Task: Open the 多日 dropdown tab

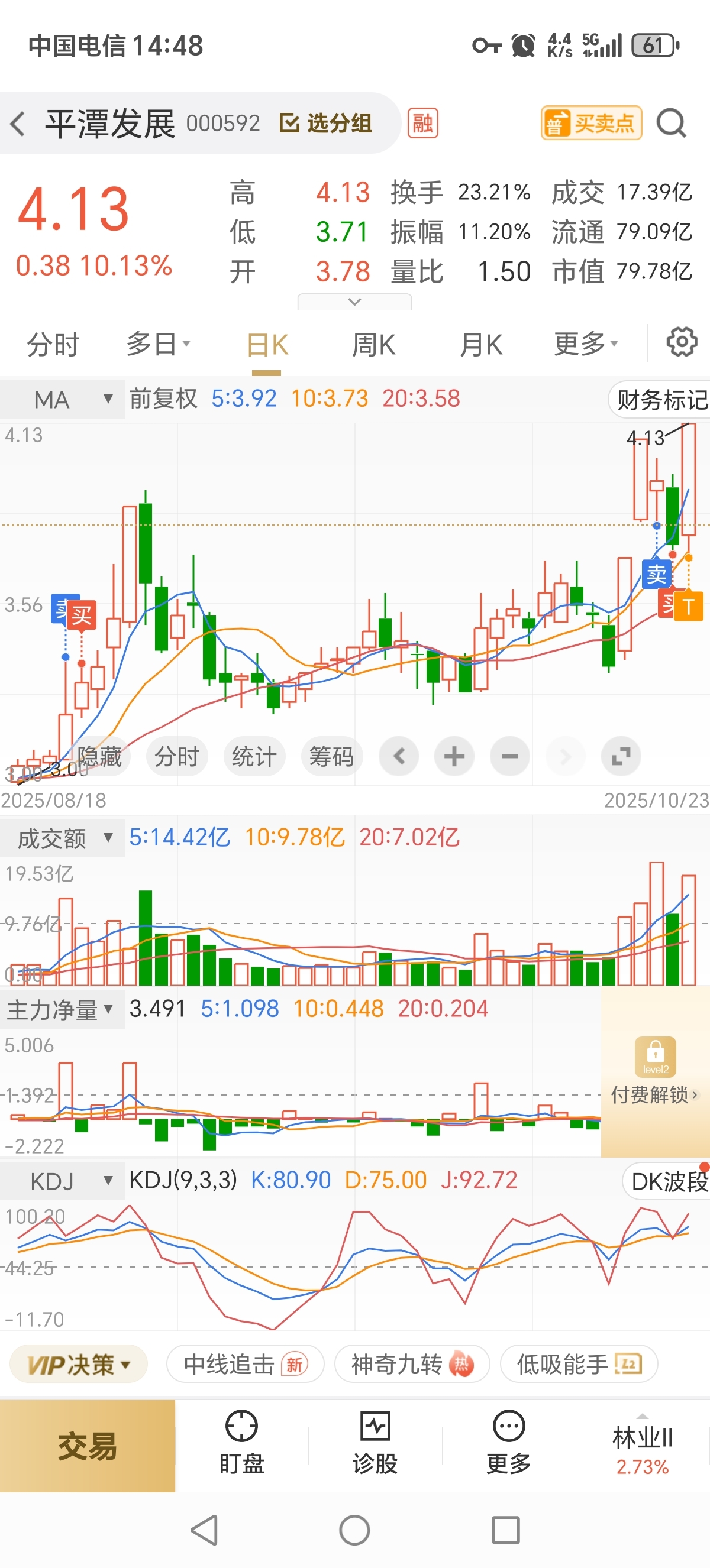Action: click(x=159, y=345)
